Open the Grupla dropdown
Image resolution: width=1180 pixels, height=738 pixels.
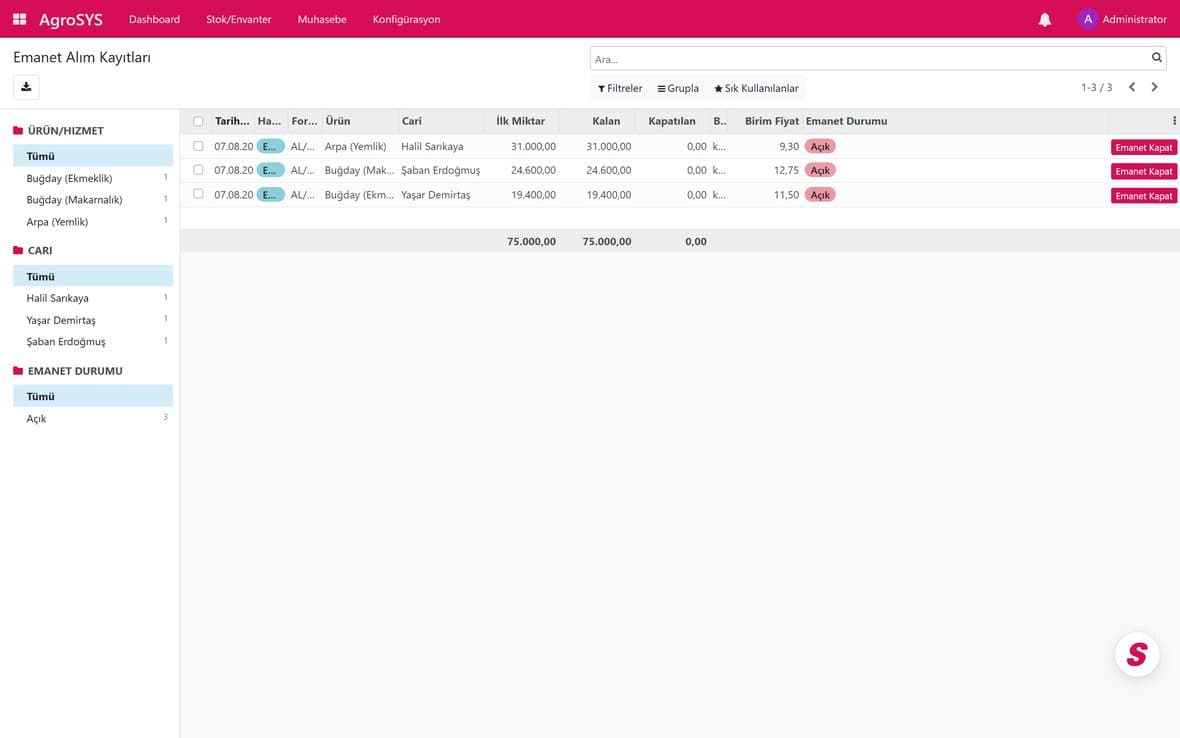[x=678, y=88]
